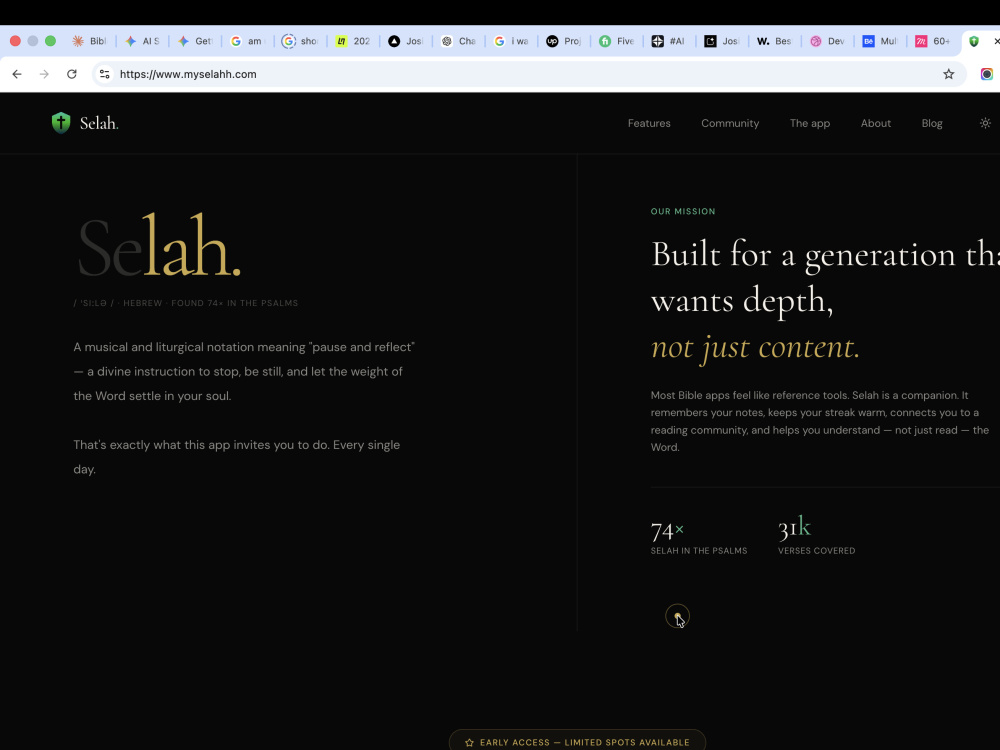Open the '#AI' browser tab
The height and width of the screenshot is (750, 1000).
669,41
